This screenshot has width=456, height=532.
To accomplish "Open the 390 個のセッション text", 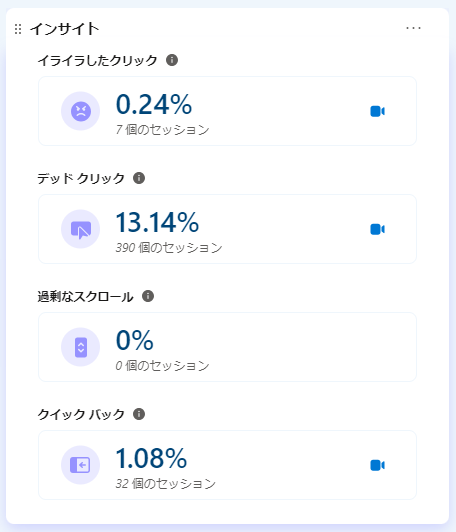I will 169,248.
